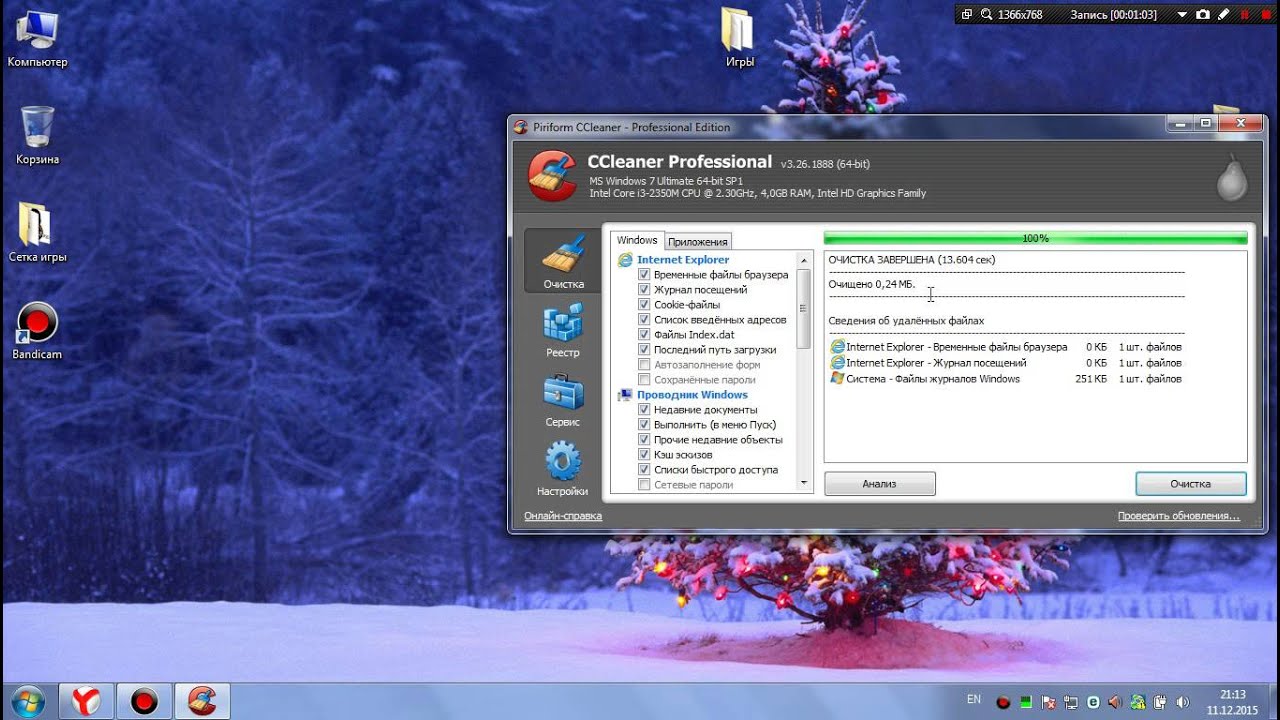Open the Компьютер desktop icon
This screenshot has height=720, width=1280.
(x=37, y=38)
